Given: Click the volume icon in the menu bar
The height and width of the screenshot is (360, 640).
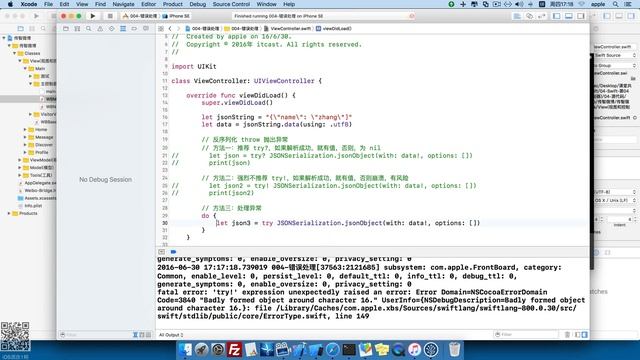Looking at the screenshot, I should (519, 4).
